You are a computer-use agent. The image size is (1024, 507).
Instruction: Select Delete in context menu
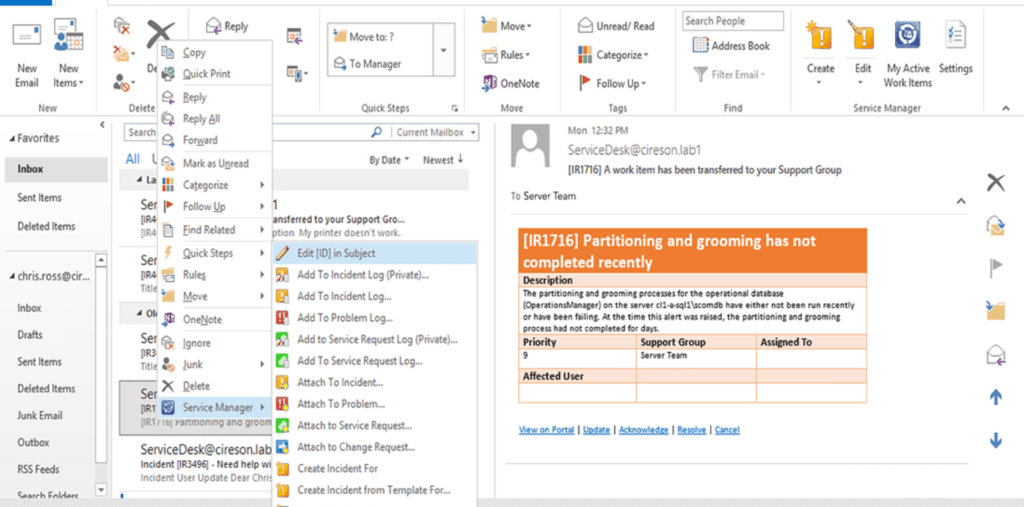215,386
